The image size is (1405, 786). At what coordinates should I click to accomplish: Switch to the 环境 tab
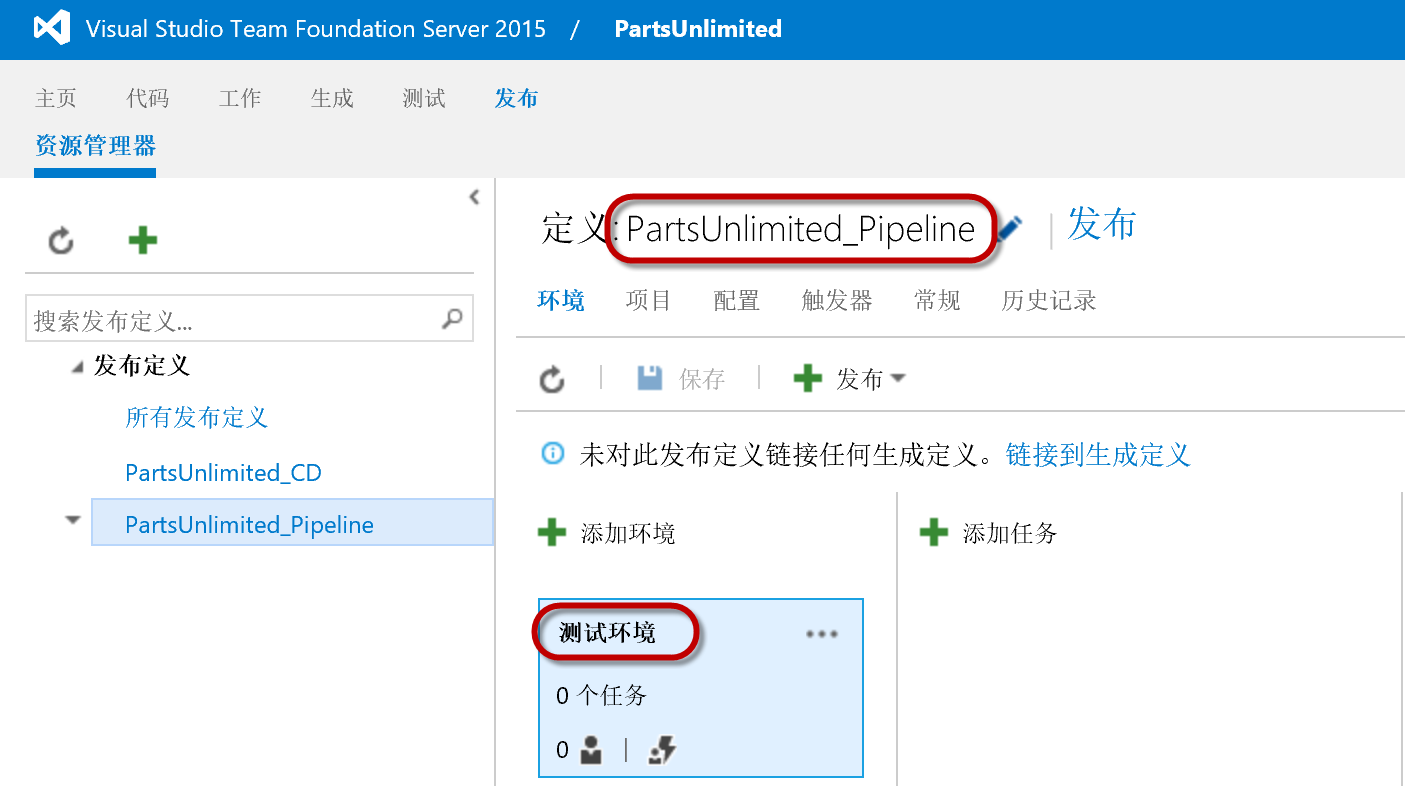click(561, 300)
